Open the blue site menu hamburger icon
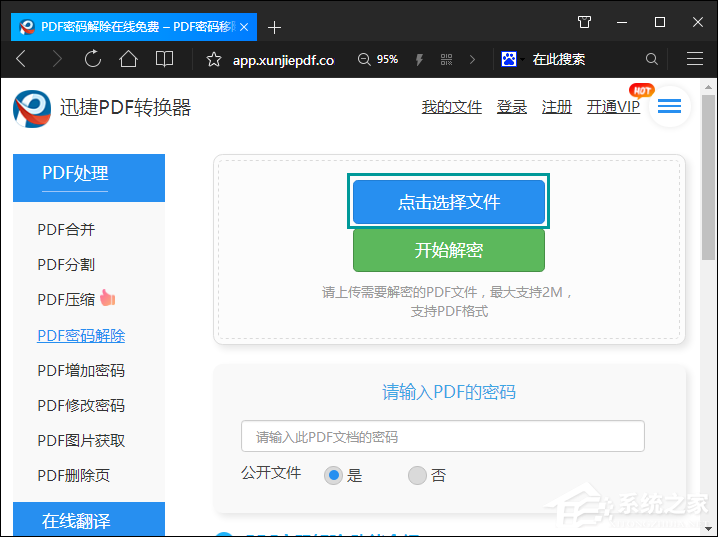The width and height of the screenshot is (718, 537). click(669, 107)
